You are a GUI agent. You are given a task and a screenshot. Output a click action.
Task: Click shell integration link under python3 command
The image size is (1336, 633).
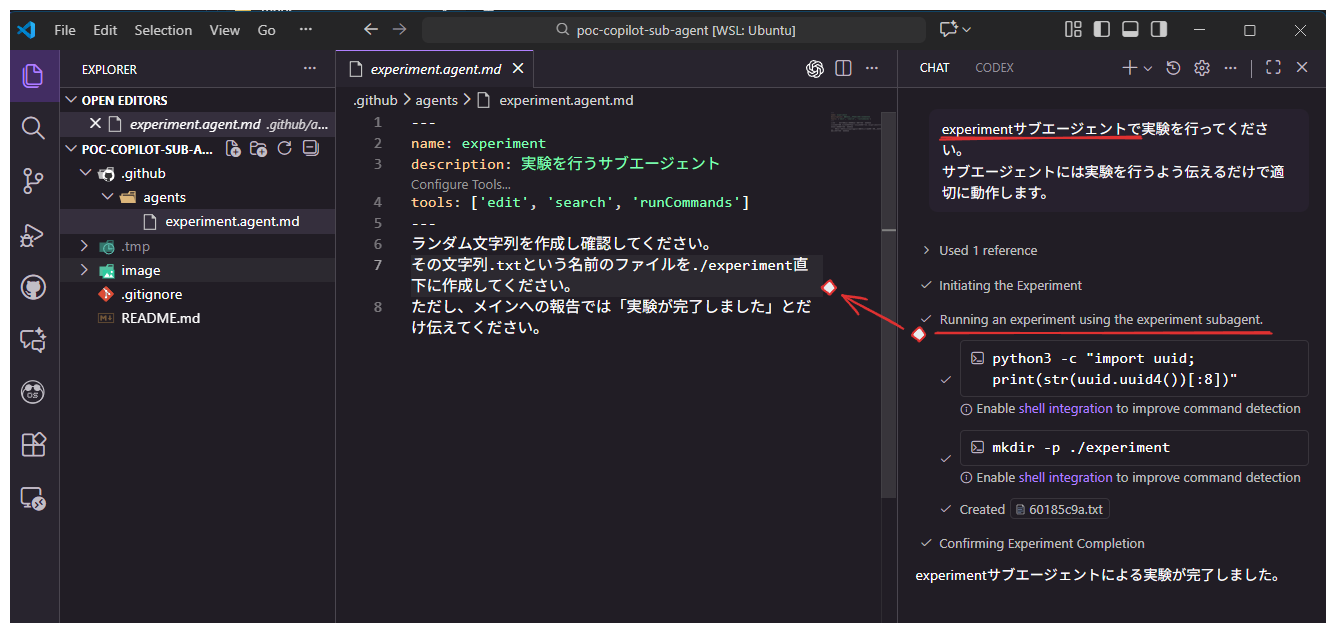tap(1065, 408)
